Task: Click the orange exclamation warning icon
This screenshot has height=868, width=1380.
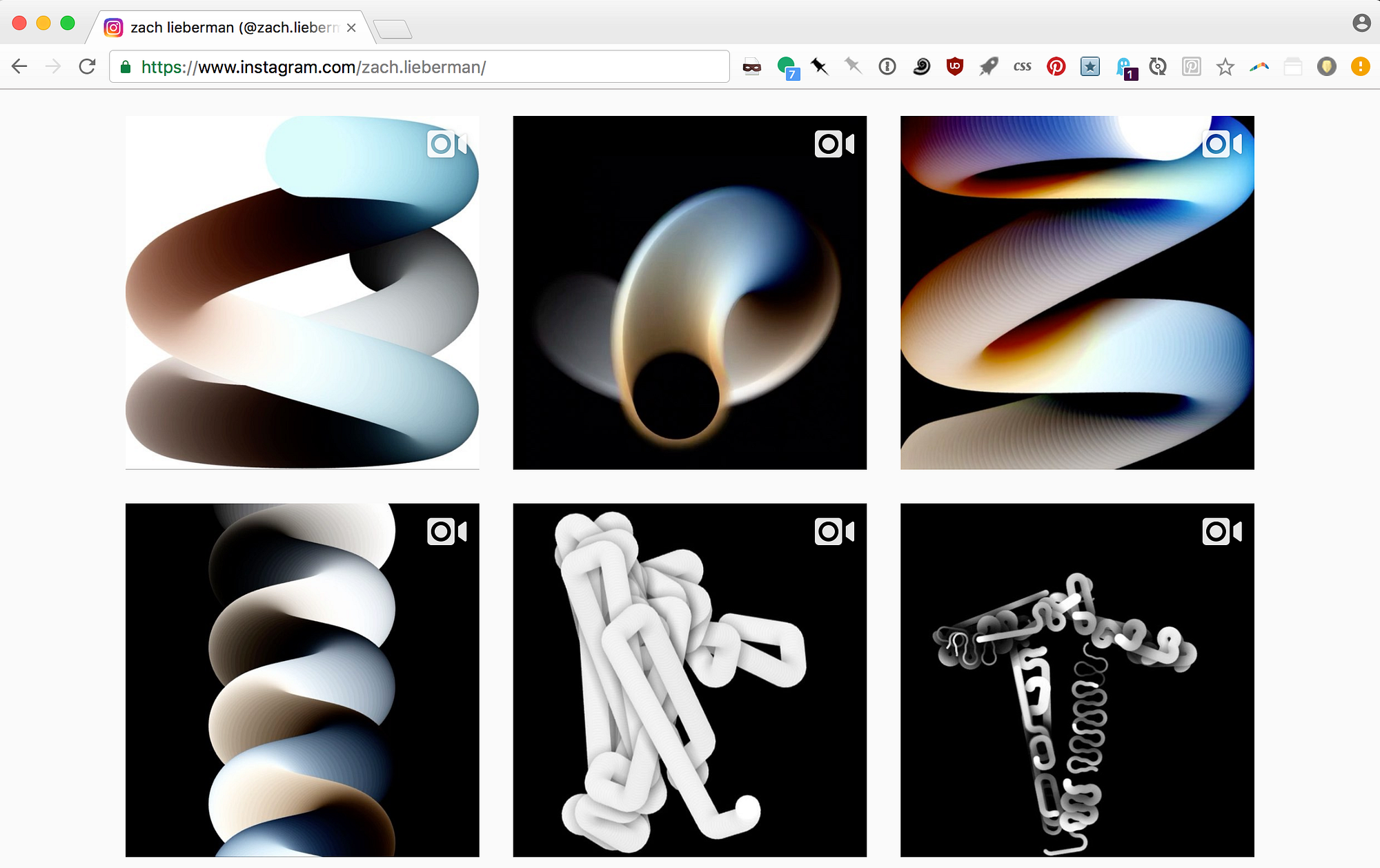Action: tap(1360, 67)
